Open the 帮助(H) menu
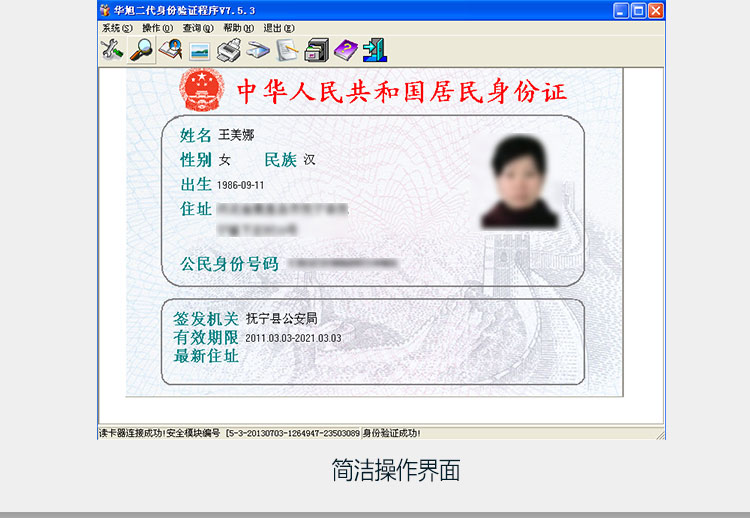This screenshot has height=518, width=750. (x=238, y=28)
